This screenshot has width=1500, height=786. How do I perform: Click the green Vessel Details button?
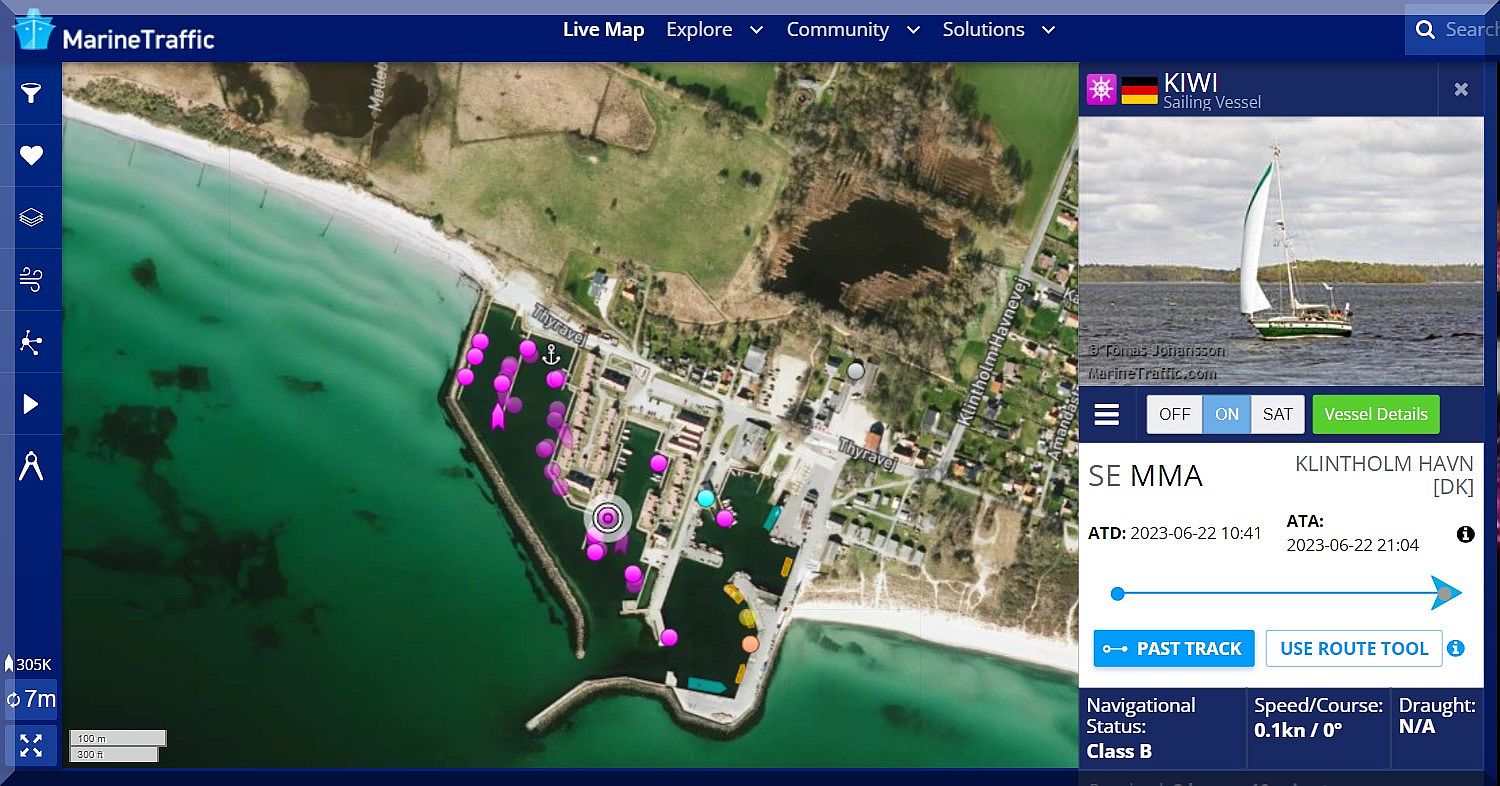coord(1375,415)
